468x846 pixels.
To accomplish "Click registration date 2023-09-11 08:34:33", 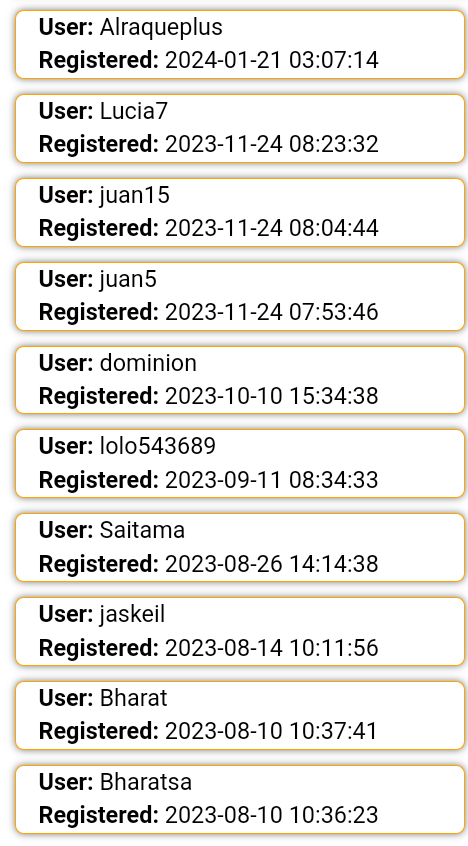I will [x=272, y=480].
